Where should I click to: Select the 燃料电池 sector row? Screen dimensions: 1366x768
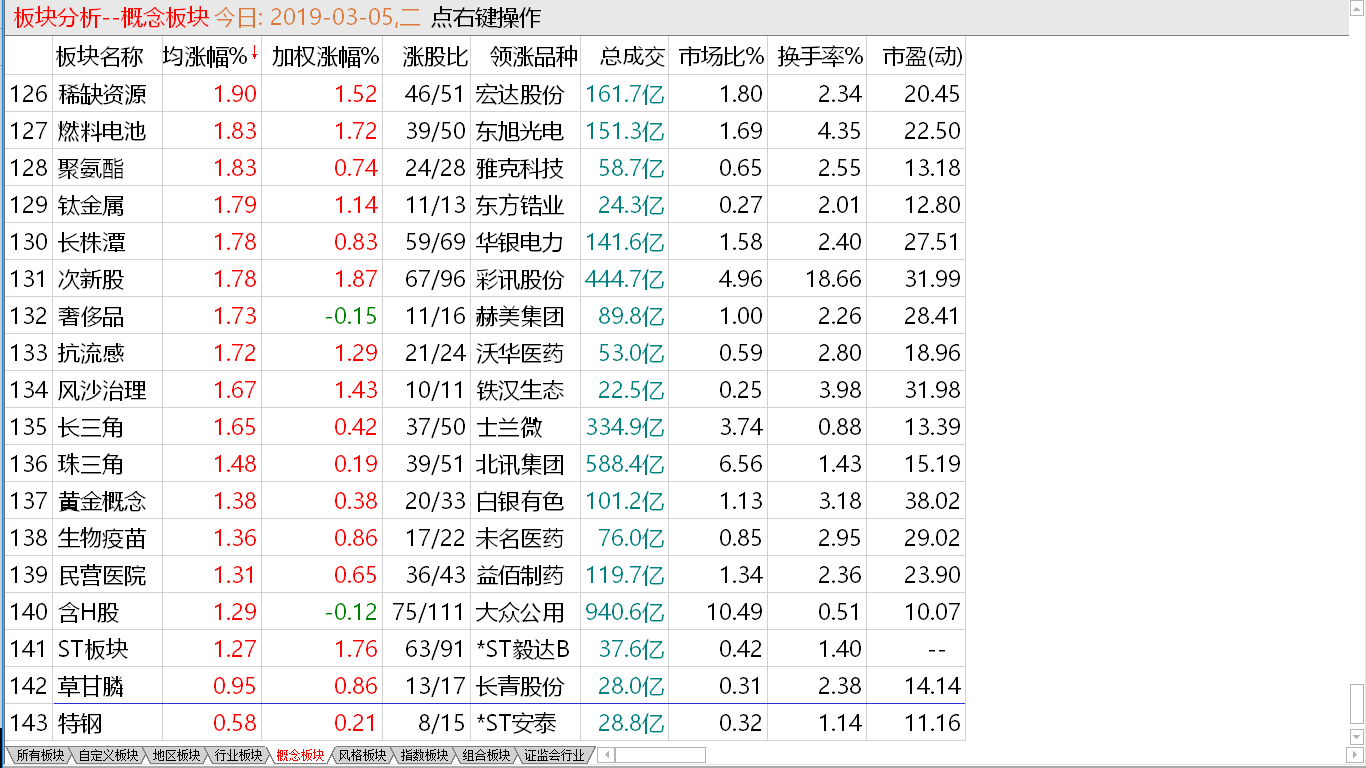(485, 131)
